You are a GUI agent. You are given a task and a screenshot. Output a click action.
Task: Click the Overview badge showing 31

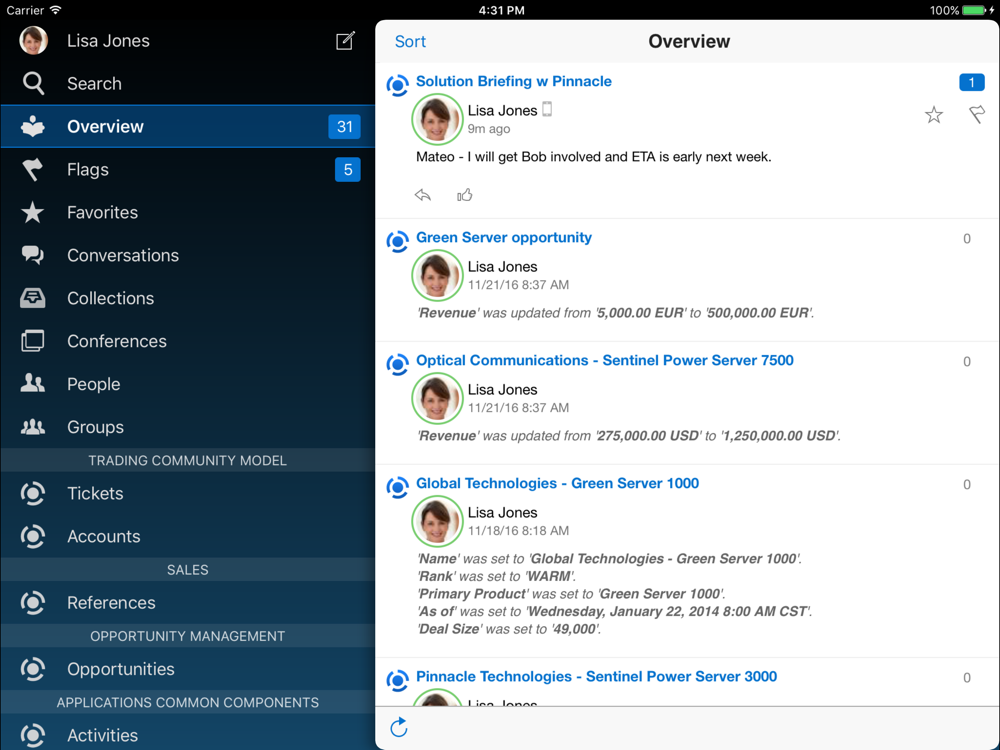point(344,126)
